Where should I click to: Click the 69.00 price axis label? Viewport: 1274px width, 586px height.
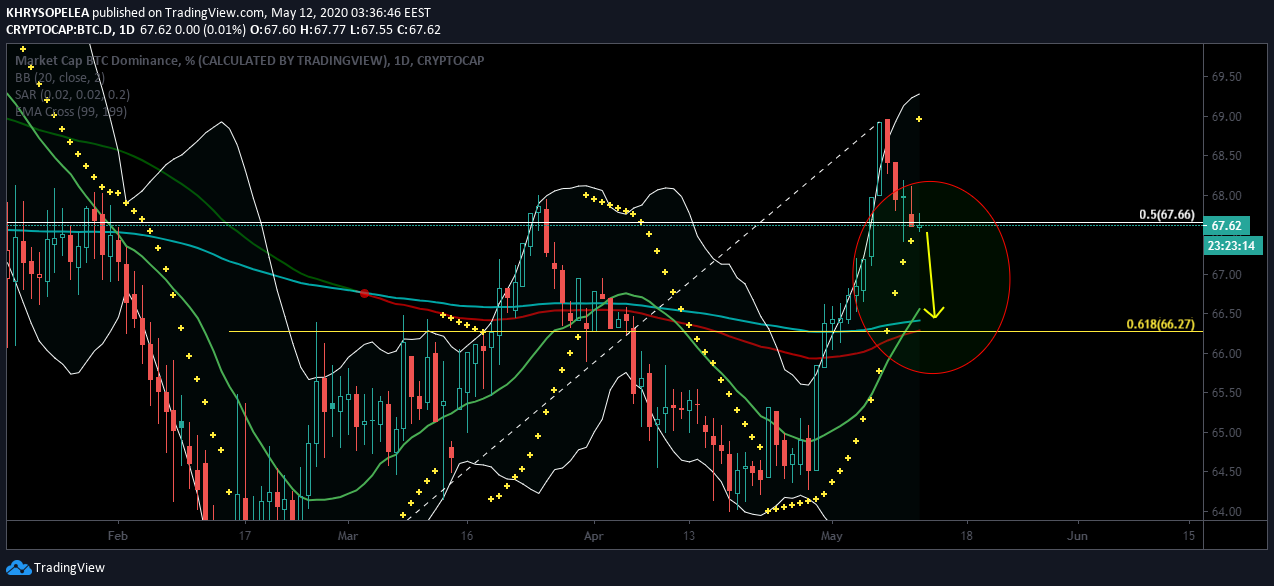[1226, 117]
